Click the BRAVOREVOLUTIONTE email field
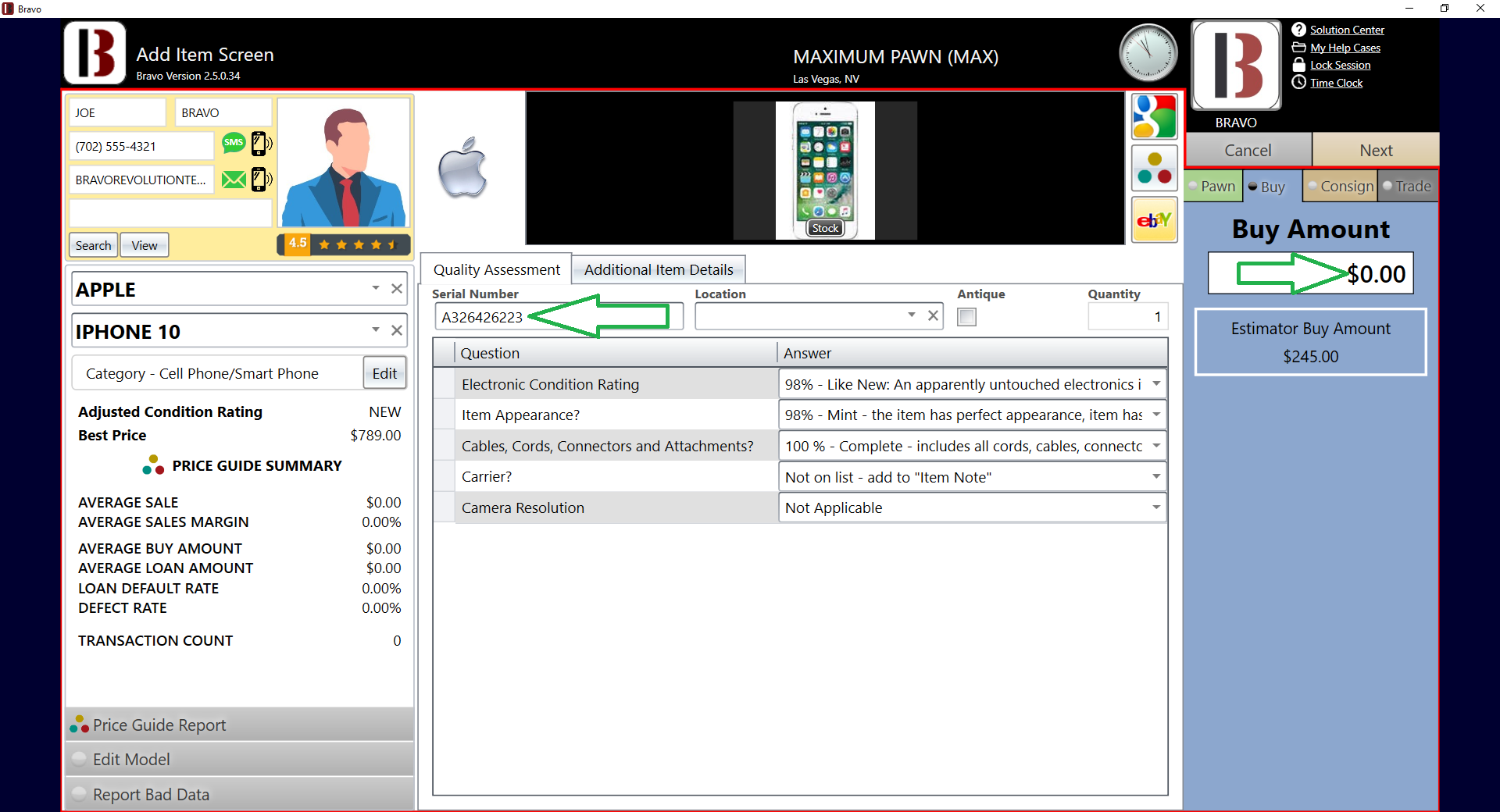The image size is (1500, 812). coord(141,180)
